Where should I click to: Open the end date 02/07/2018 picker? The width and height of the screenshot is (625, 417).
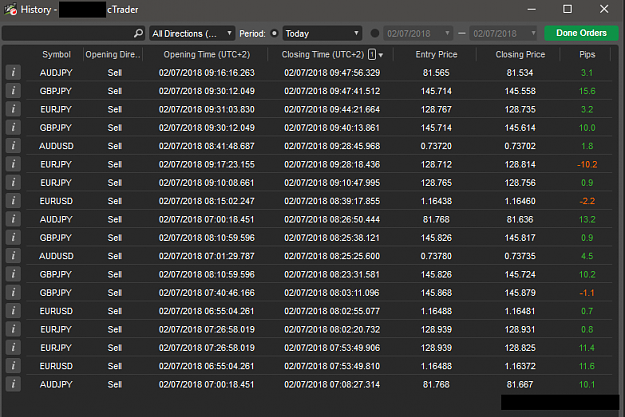tap(504, 33)
